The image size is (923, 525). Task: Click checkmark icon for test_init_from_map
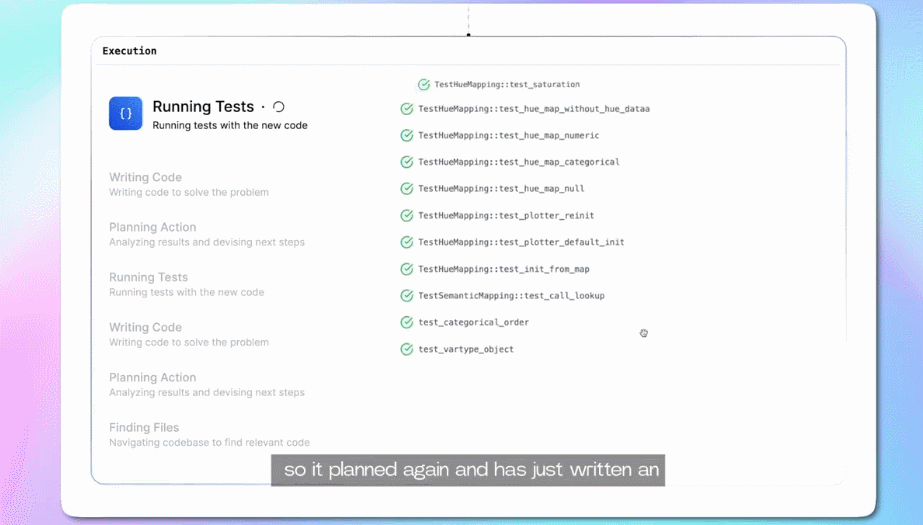[407, 269]
